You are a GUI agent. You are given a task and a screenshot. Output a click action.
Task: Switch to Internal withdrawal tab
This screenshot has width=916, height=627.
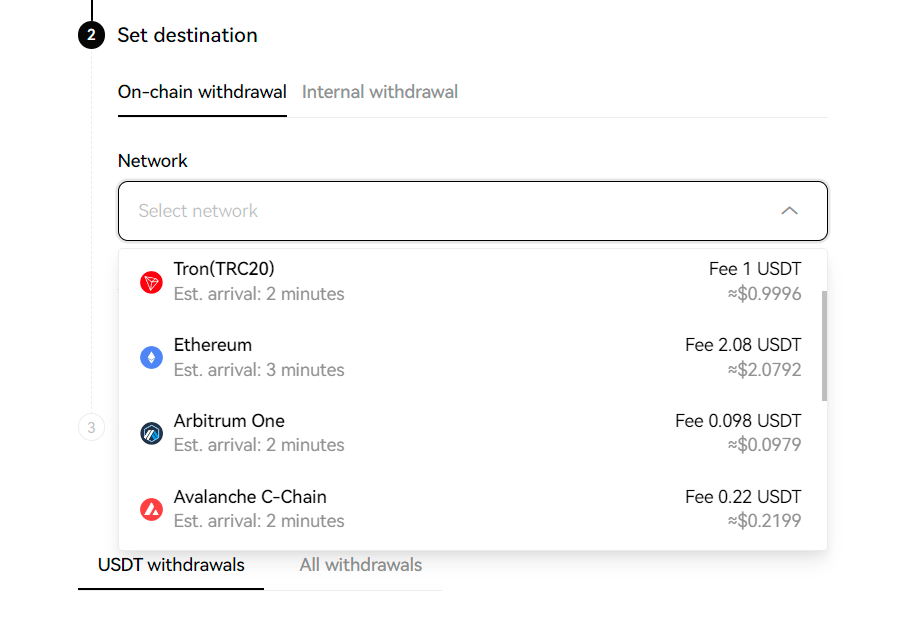[x=380, y=92]
